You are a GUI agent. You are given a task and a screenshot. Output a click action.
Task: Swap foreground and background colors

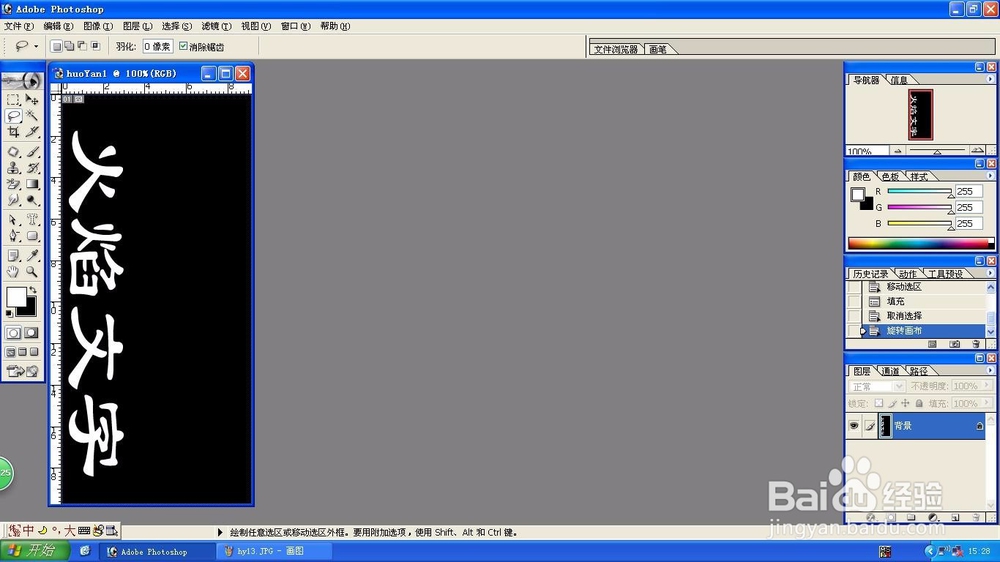(33, 290)
